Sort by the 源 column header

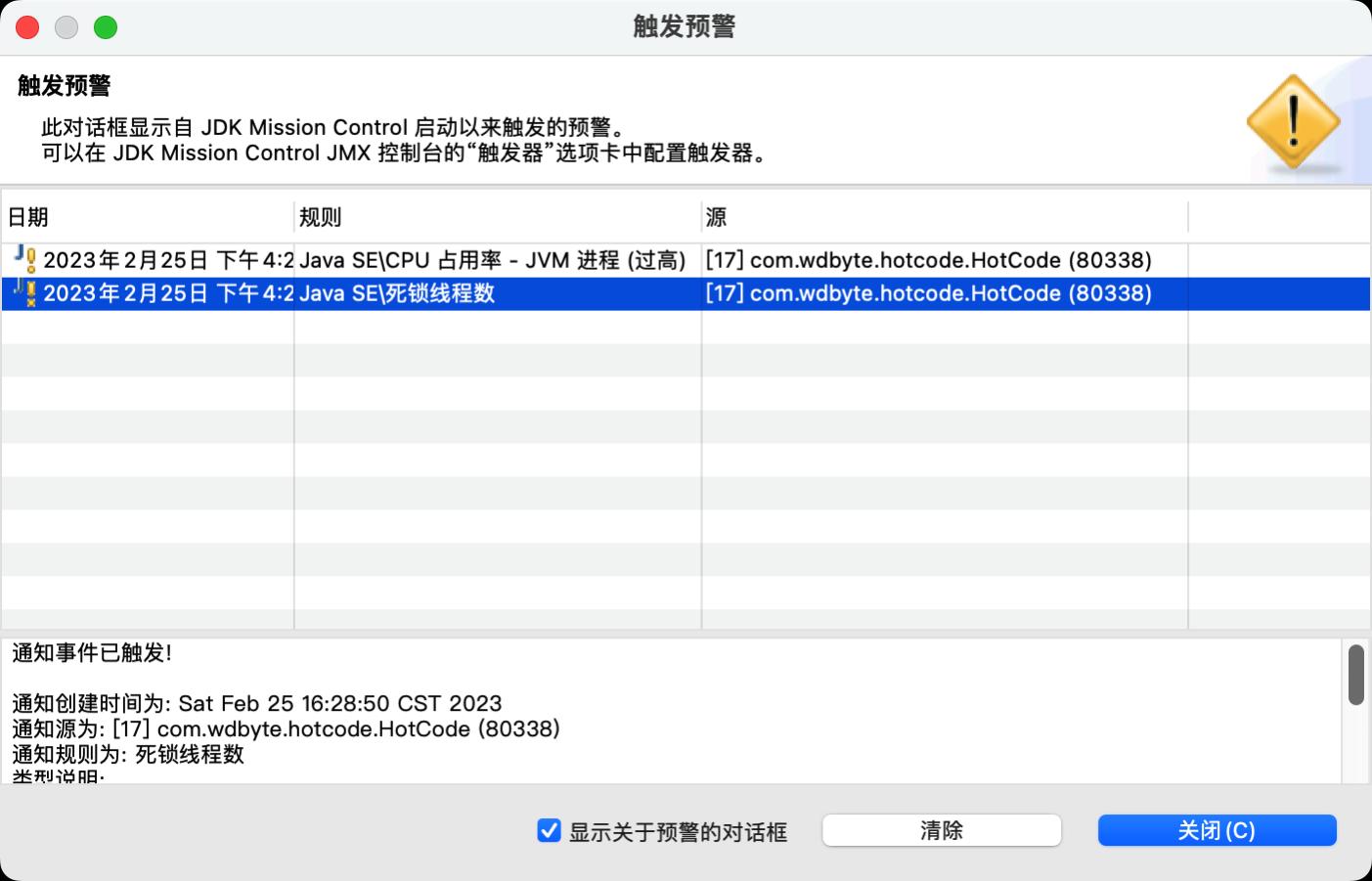(x=944, y=217)
